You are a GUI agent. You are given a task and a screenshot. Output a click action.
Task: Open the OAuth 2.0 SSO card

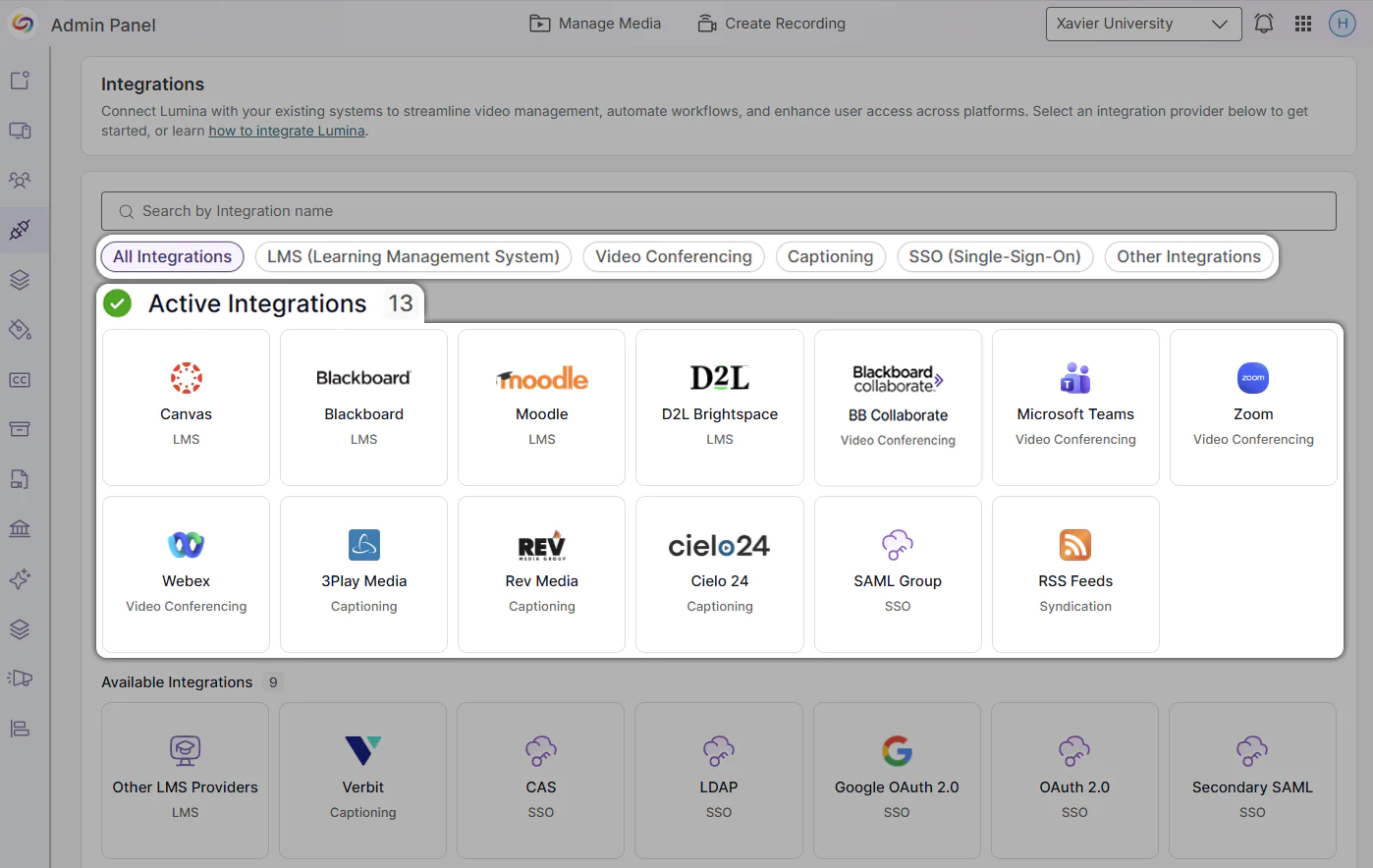tap(1074, 781)
